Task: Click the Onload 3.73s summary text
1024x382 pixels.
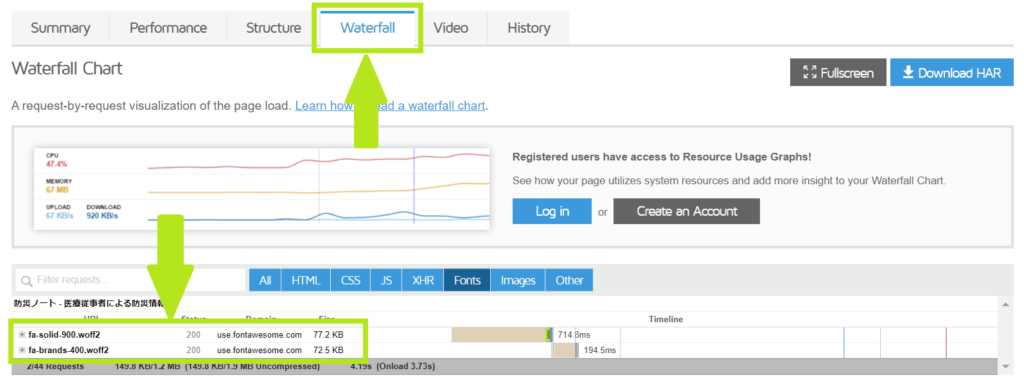Action: click(406, 366)
